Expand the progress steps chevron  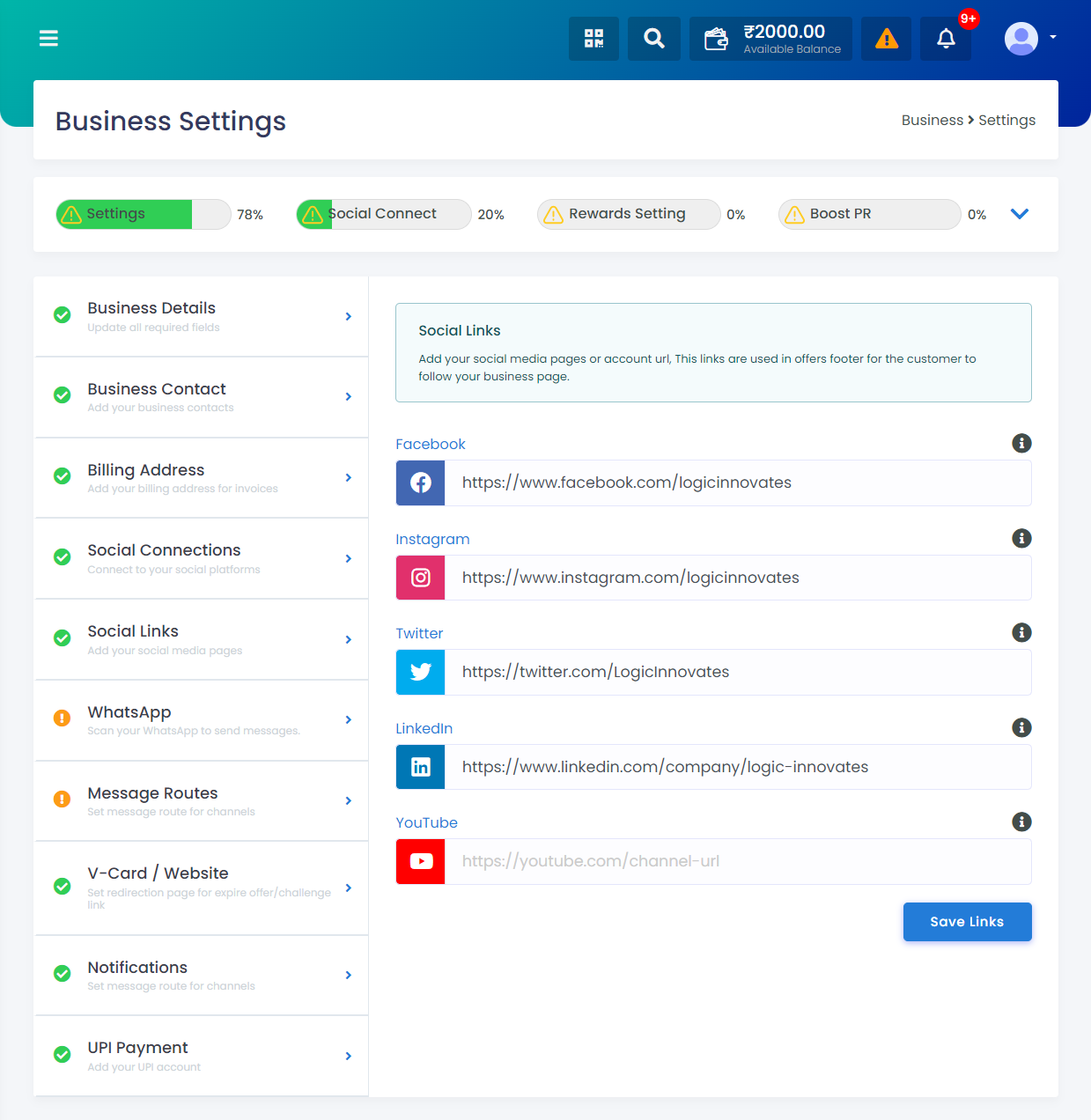point(1020,214)
